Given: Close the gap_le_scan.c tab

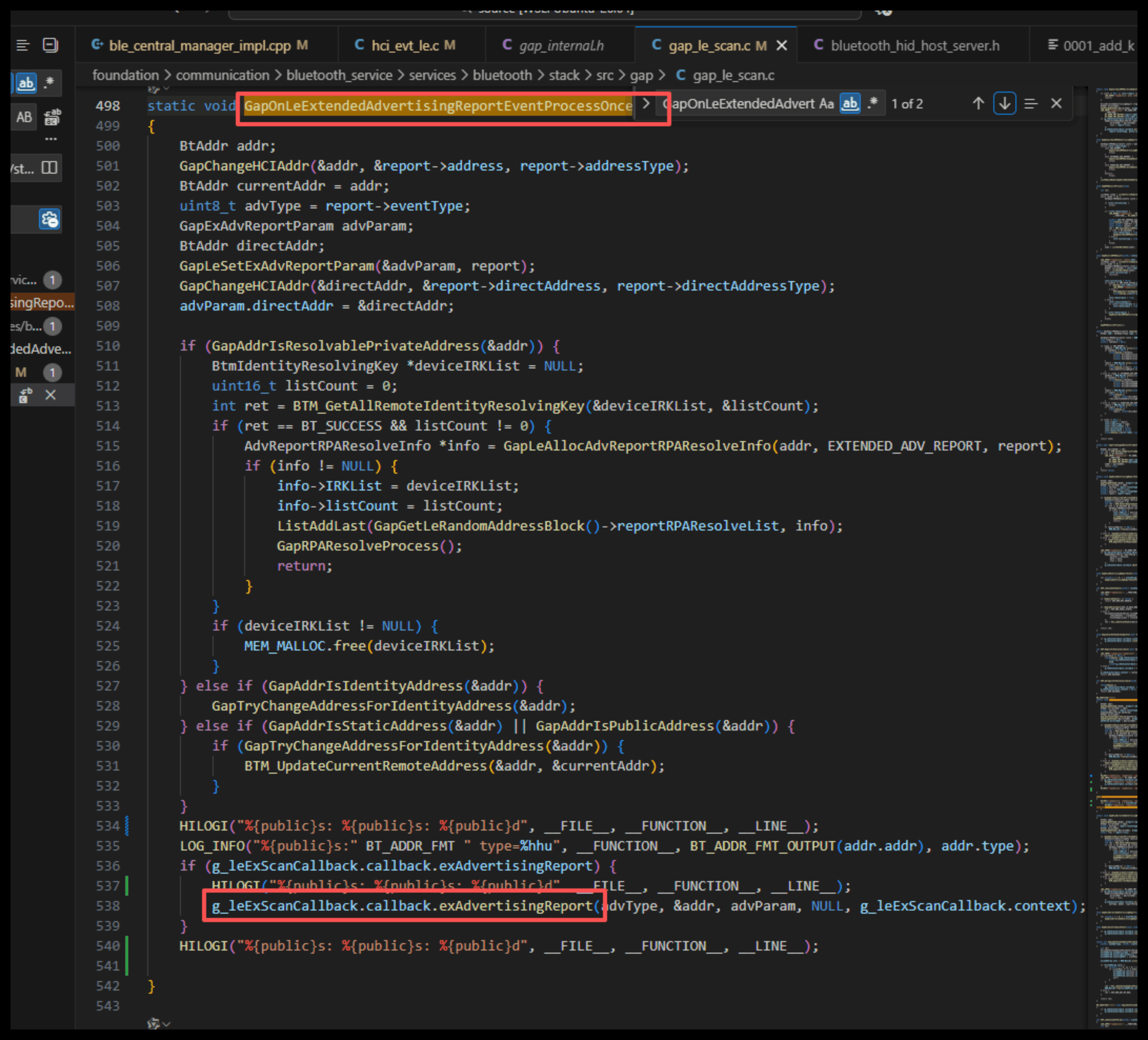Looking at the screenshot, I should pyautogui.click(x=782, y=46).
